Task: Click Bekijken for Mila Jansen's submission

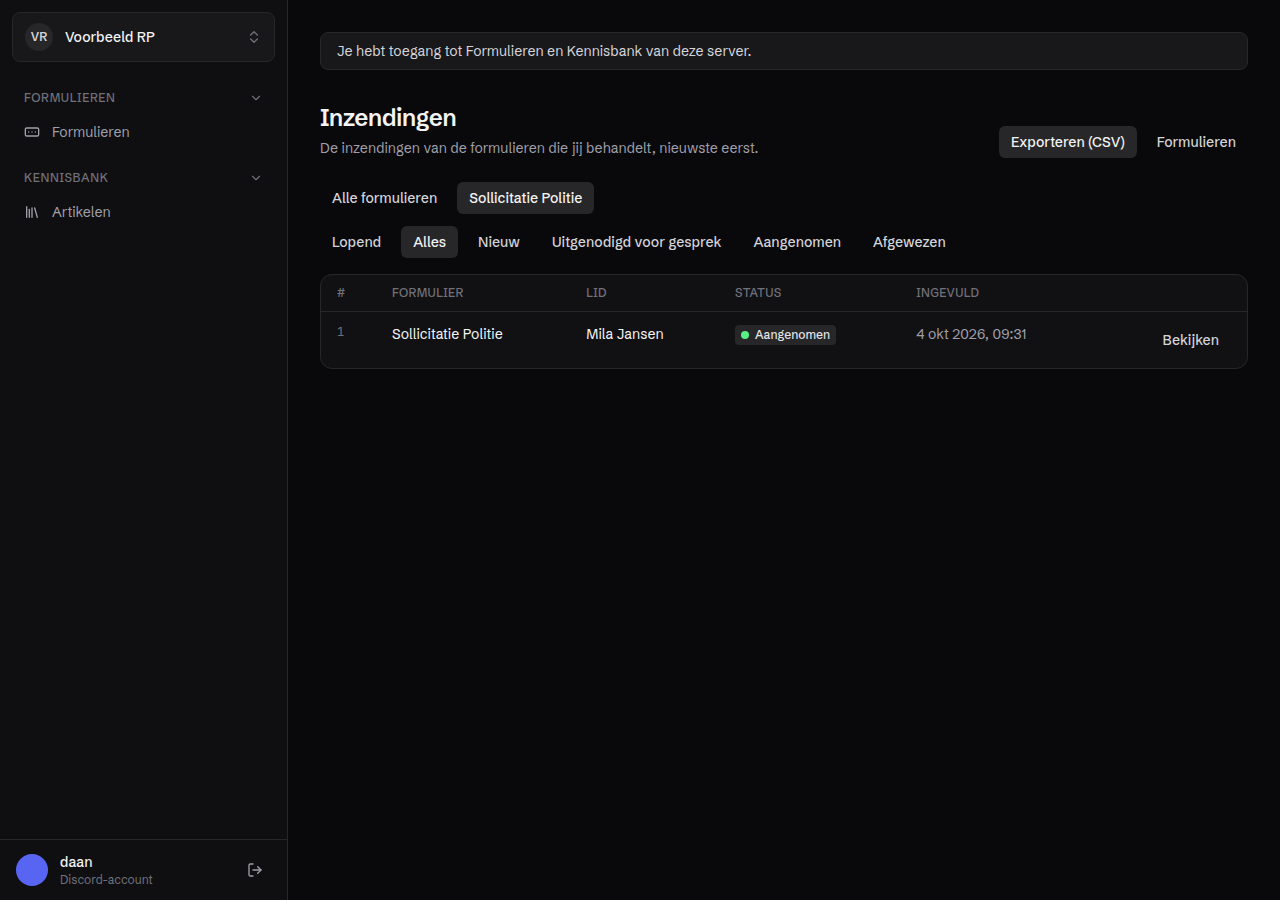Action: coord(1190,340)
